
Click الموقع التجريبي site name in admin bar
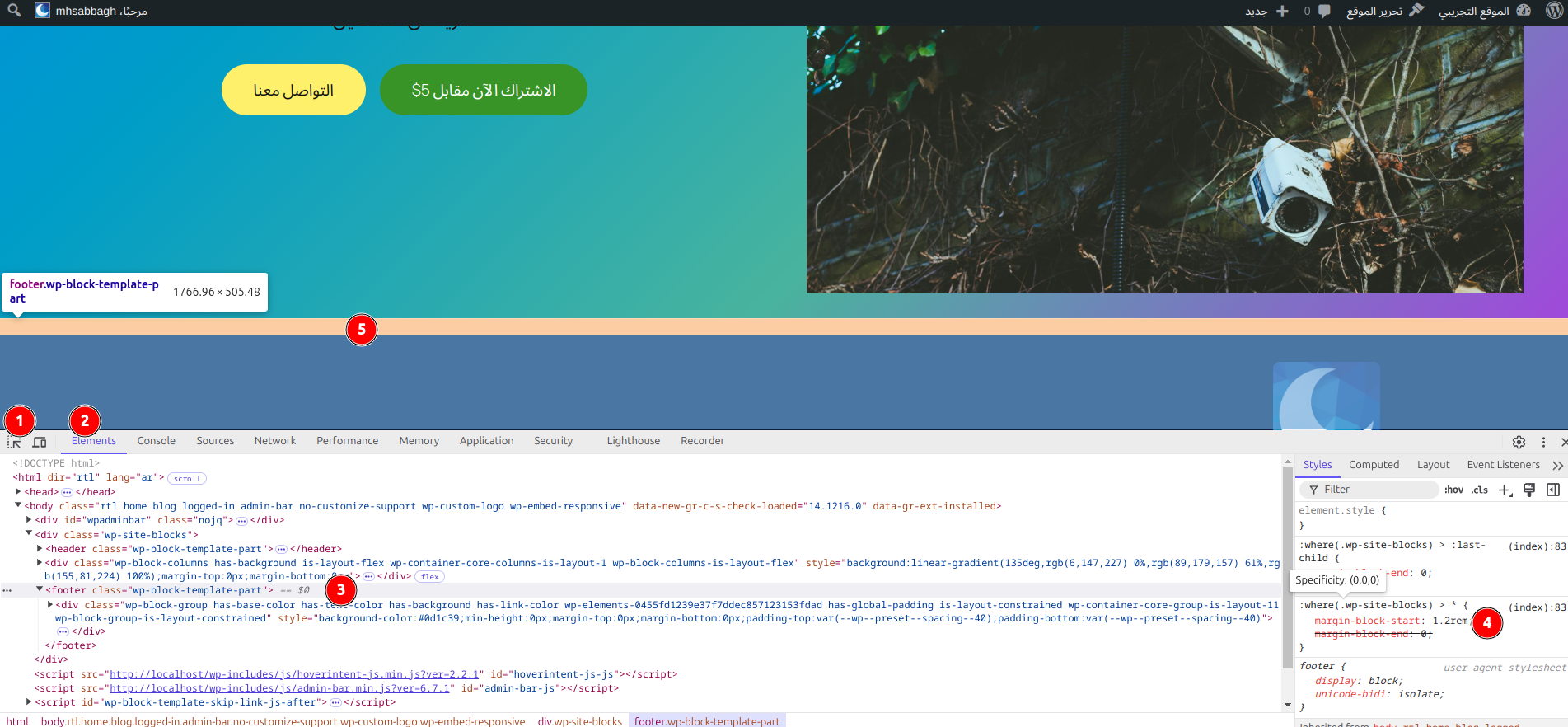click(x=1474, y=11)
